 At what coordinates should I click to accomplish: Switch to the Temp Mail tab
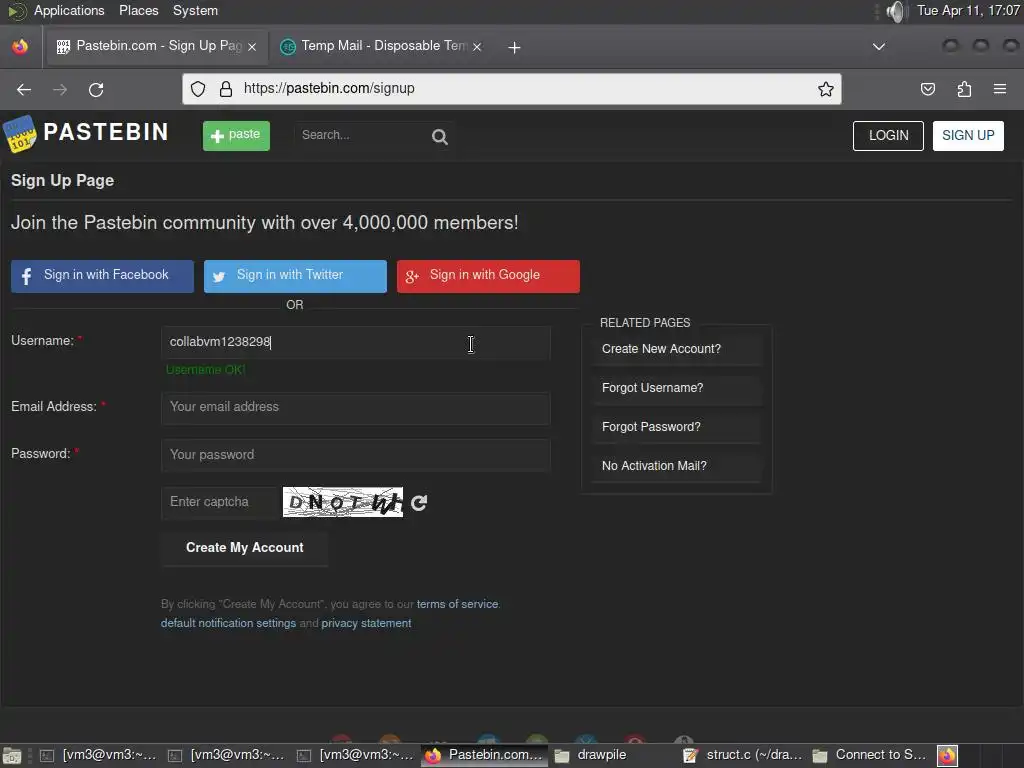pos(382,46)
